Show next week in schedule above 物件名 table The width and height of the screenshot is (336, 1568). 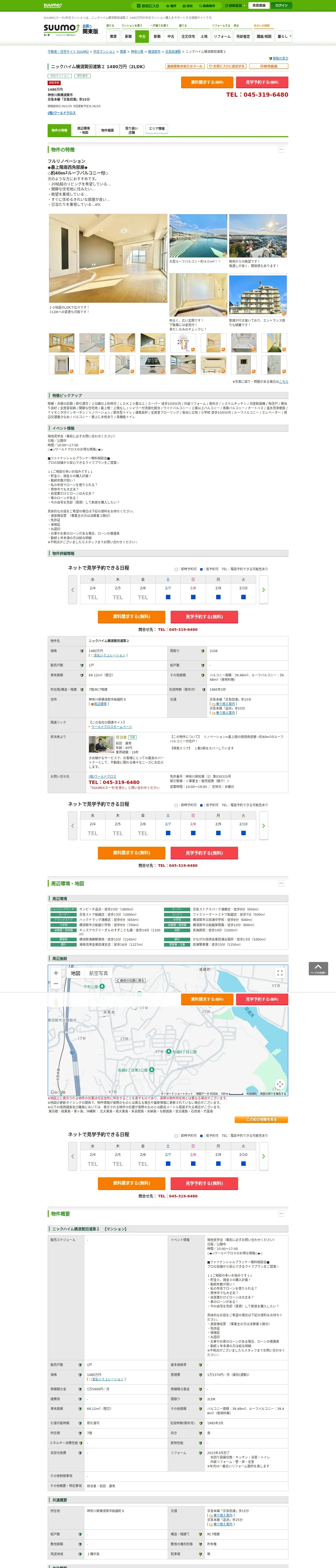point(264,589)
